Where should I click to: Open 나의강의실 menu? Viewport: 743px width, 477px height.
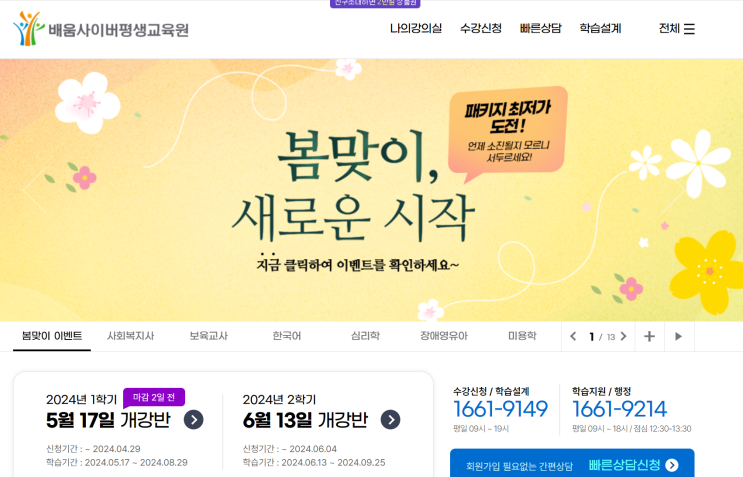(x=416, y=28)
